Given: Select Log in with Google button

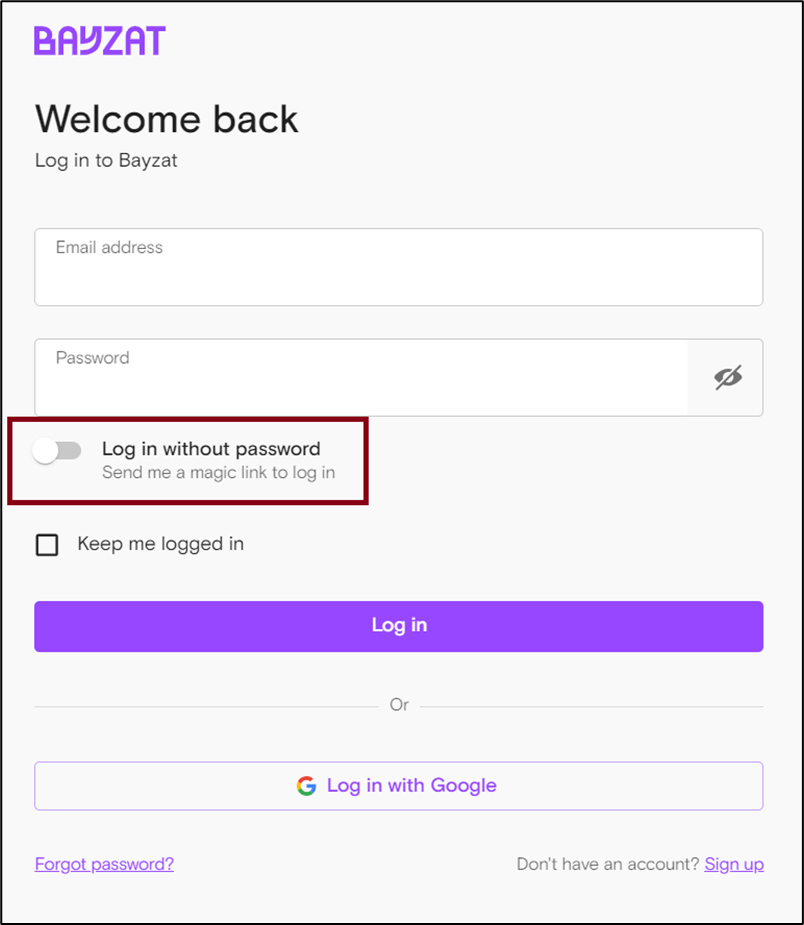Looking at the screenshot, I should [399, 786].
